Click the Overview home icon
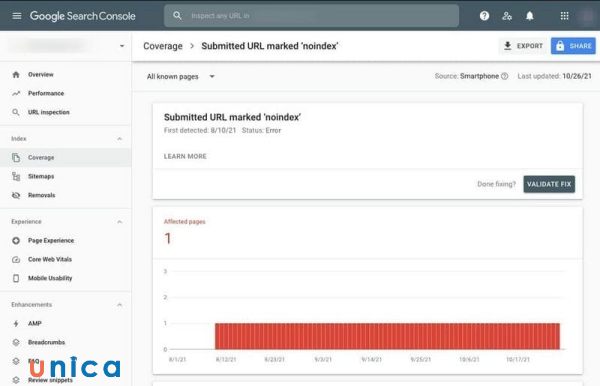Image resolution: width=600 pixels, height=386 pixels. (16, 75)
